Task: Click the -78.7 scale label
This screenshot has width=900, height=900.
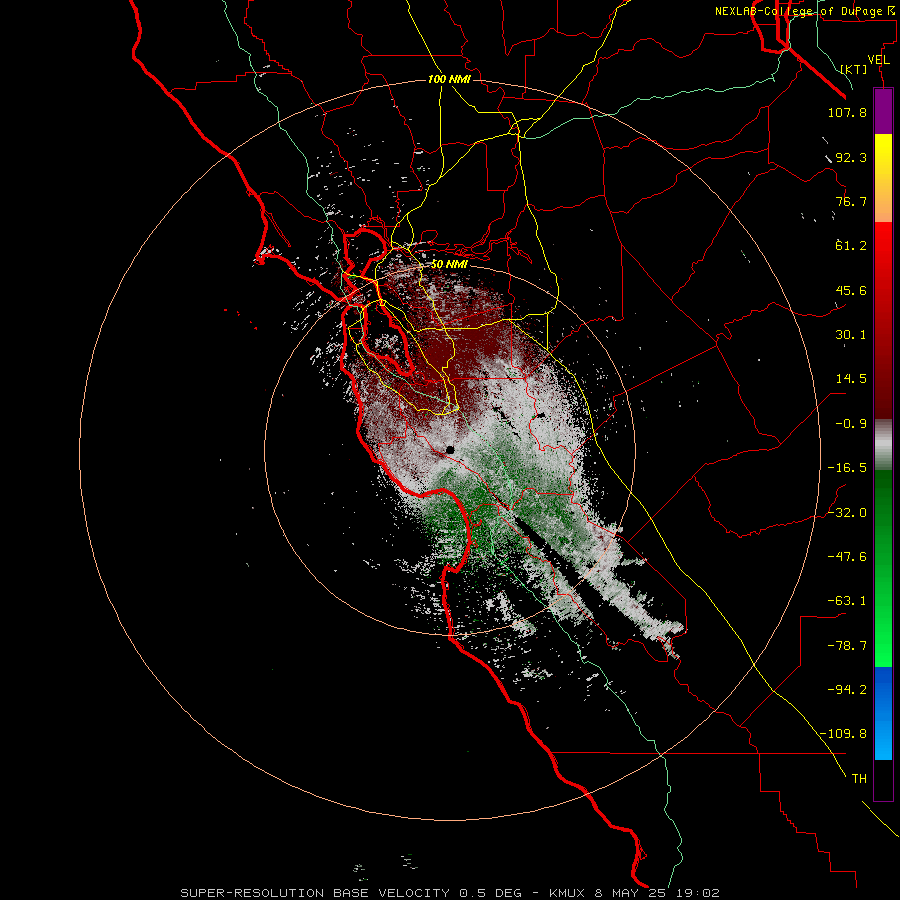Action: pos(847,646)
